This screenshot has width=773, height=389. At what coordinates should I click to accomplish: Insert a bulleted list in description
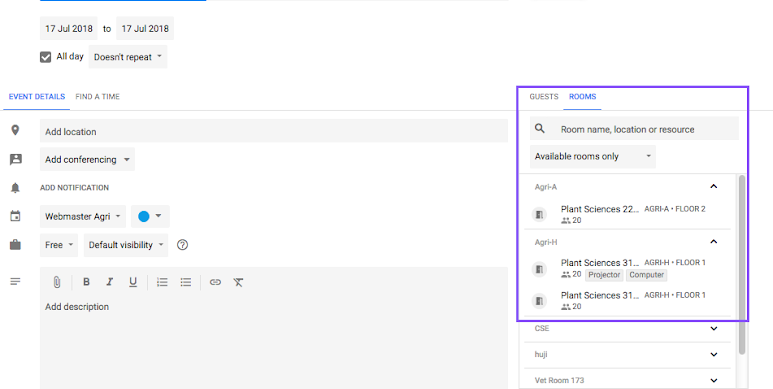(185, 282)
